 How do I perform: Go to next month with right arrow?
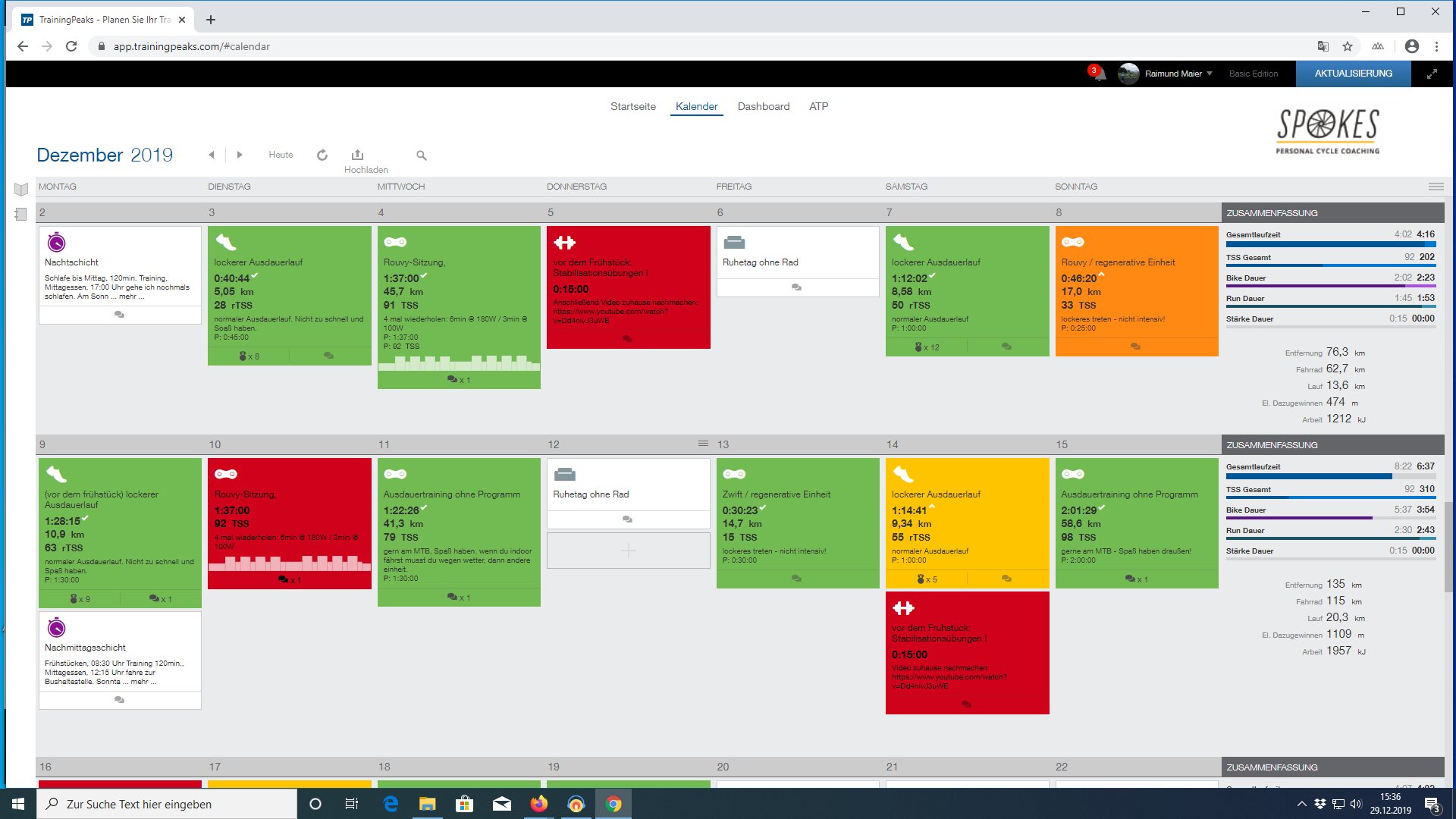pos(240,155)
